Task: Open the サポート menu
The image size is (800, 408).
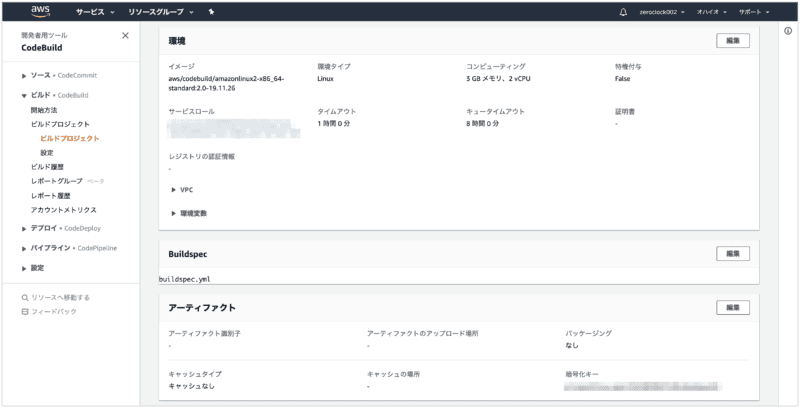Action: (753, 12)
